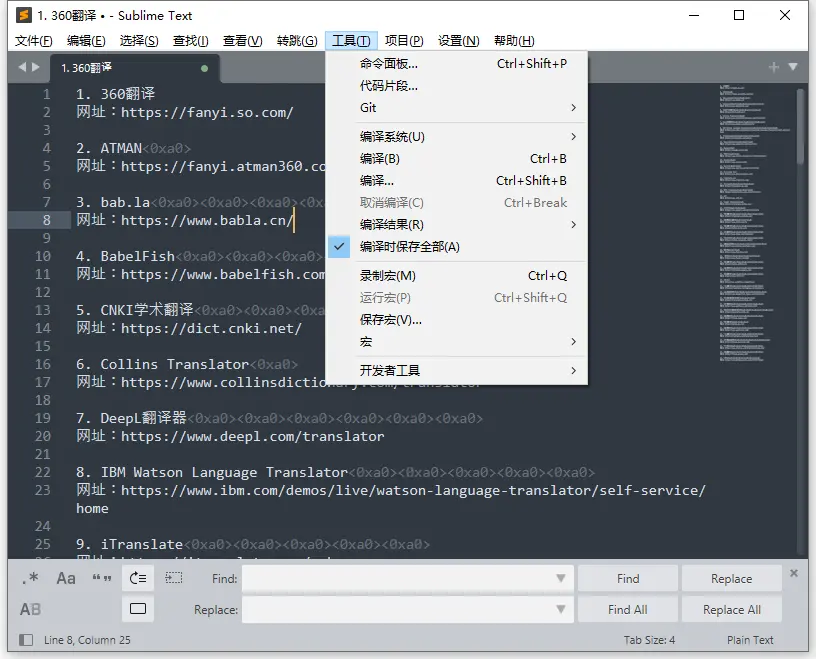The image size is (816, 659).
Task: Open Replace history dropdown
Action: click(x=560, y=609)
